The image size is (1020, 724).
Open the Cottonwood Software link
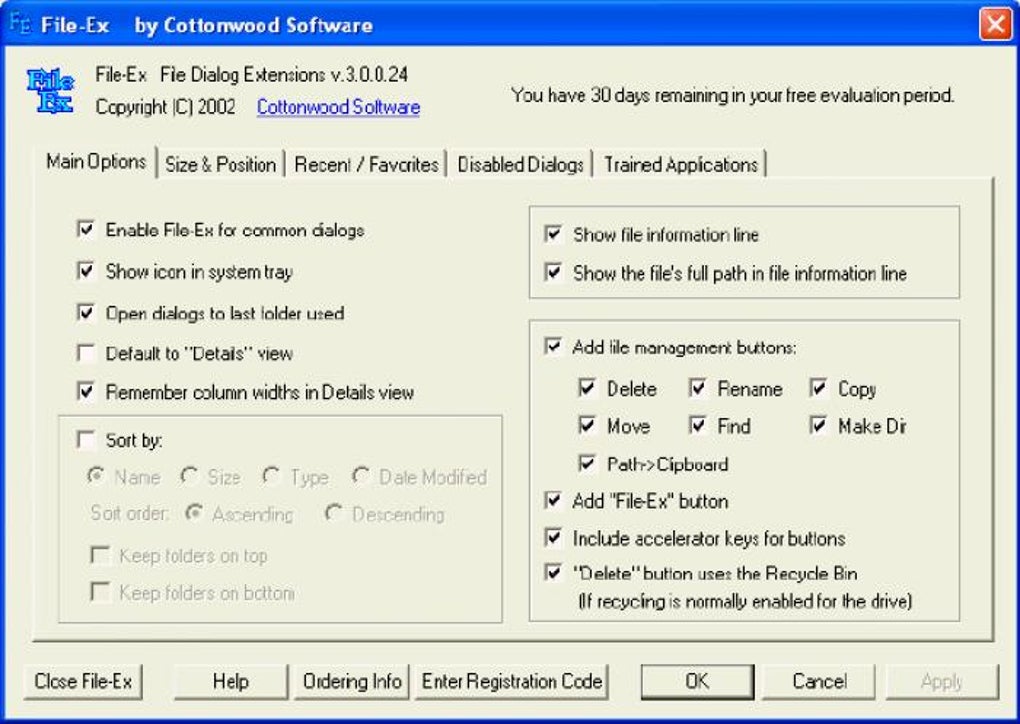point(338,106)
